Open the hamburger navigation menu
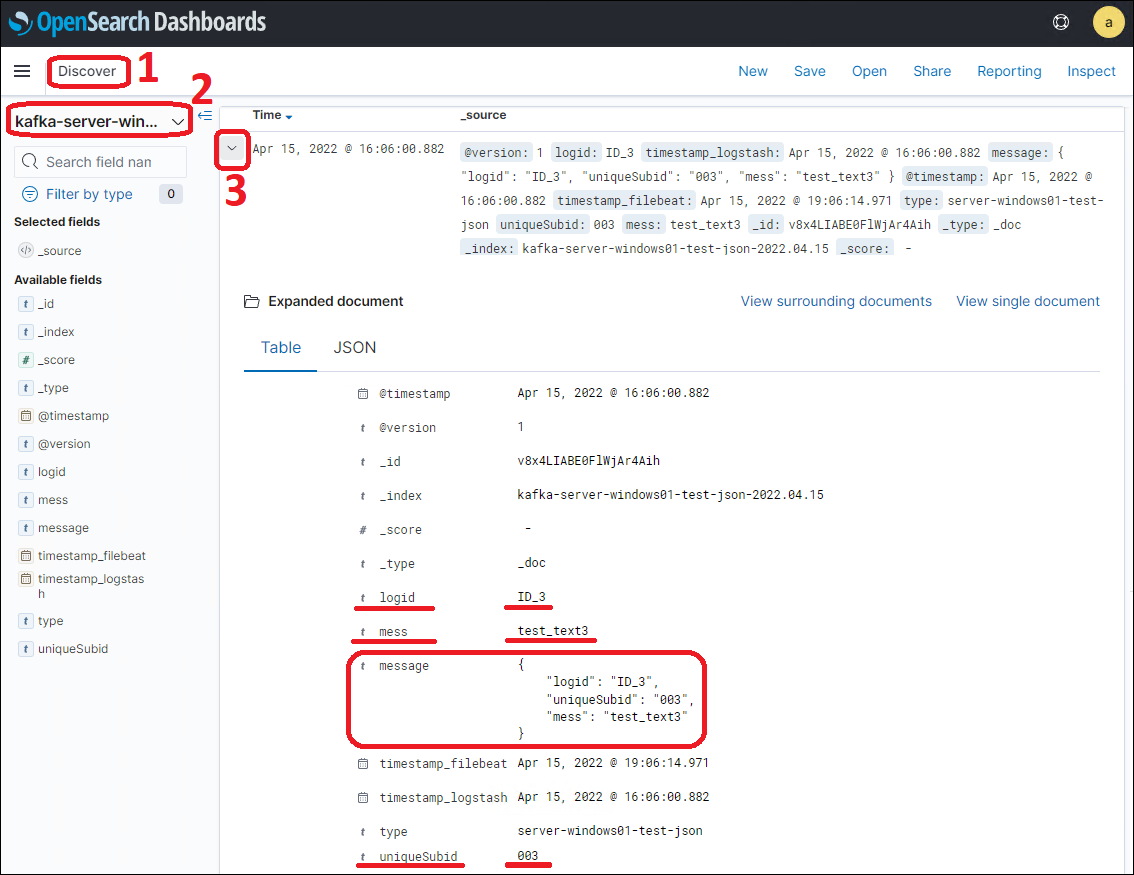1134x875 pixels. tap(22, 71)
